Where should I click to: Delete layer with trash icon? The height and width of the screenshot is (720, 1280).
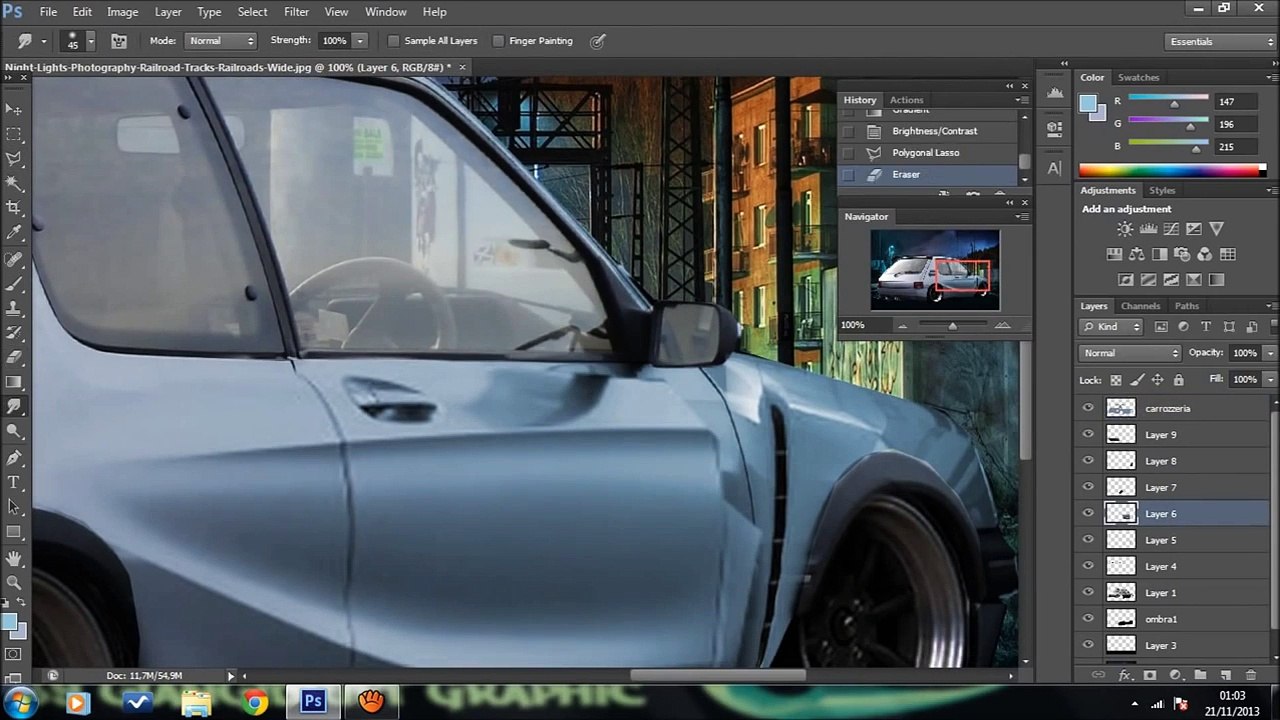tap(1251, 676)
